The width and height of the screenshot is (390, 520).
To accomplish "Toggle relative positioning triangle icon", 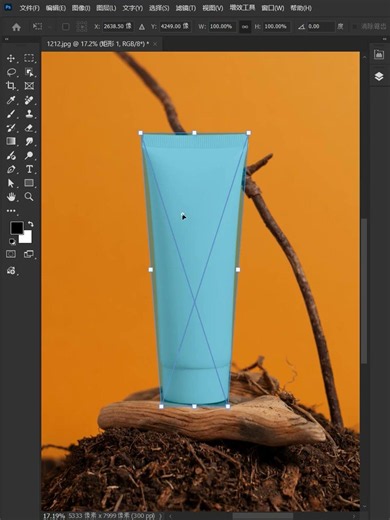I will 142,27.
